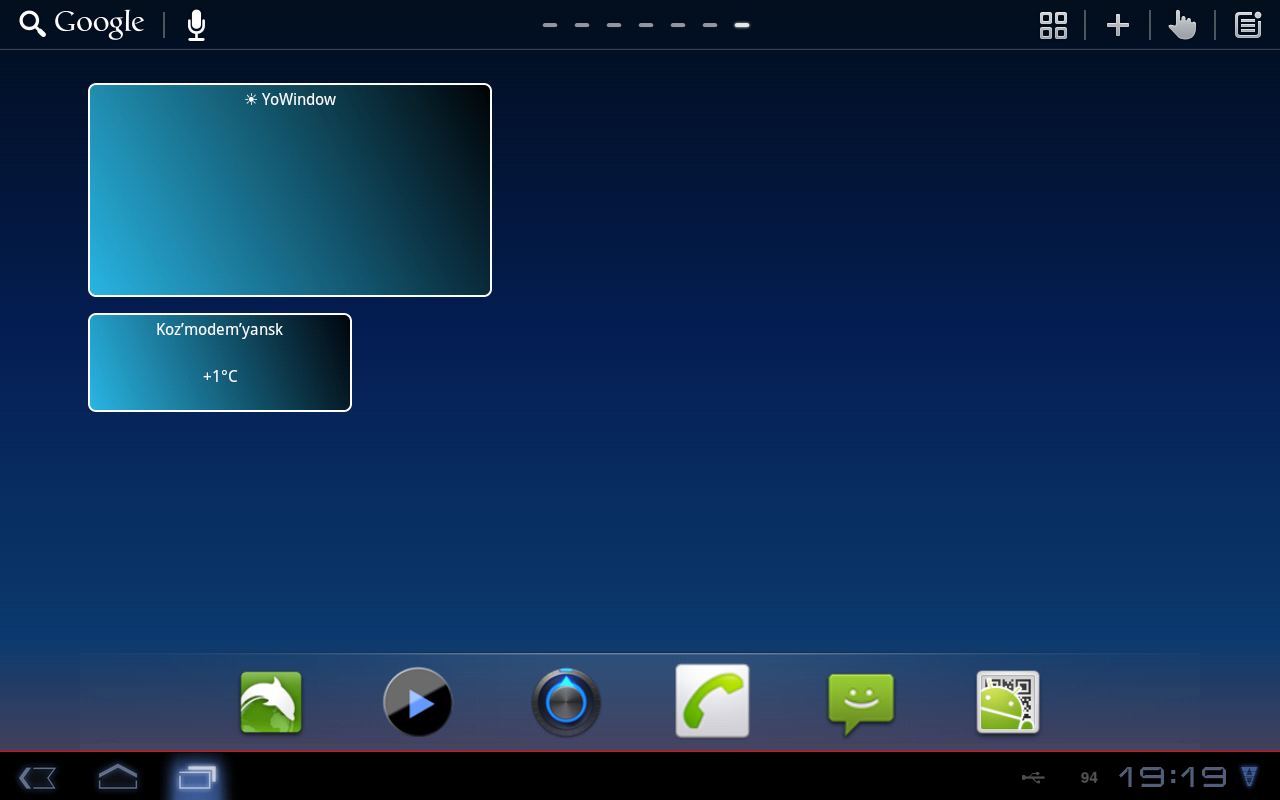
Task: Open the all apps grid
Action: (1053, 25)
